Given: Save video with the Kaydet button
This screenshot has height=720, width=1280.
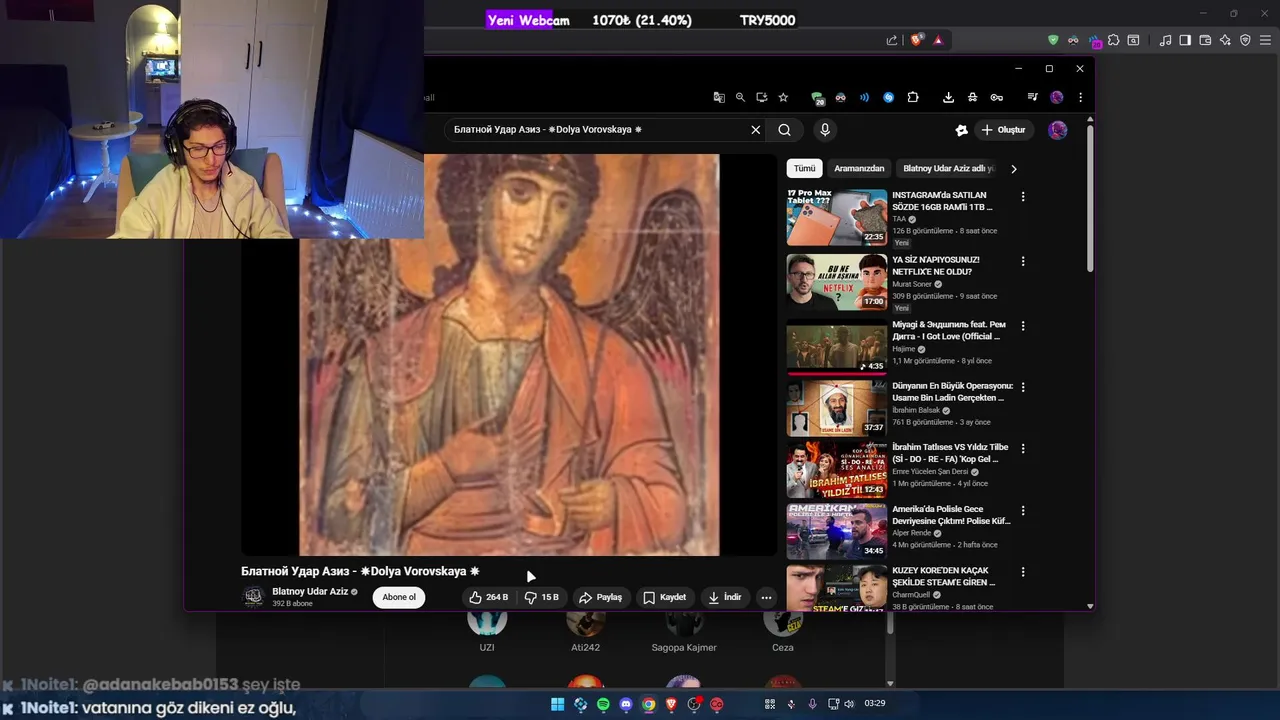Looking at the screenshot, I should (665, 597).
